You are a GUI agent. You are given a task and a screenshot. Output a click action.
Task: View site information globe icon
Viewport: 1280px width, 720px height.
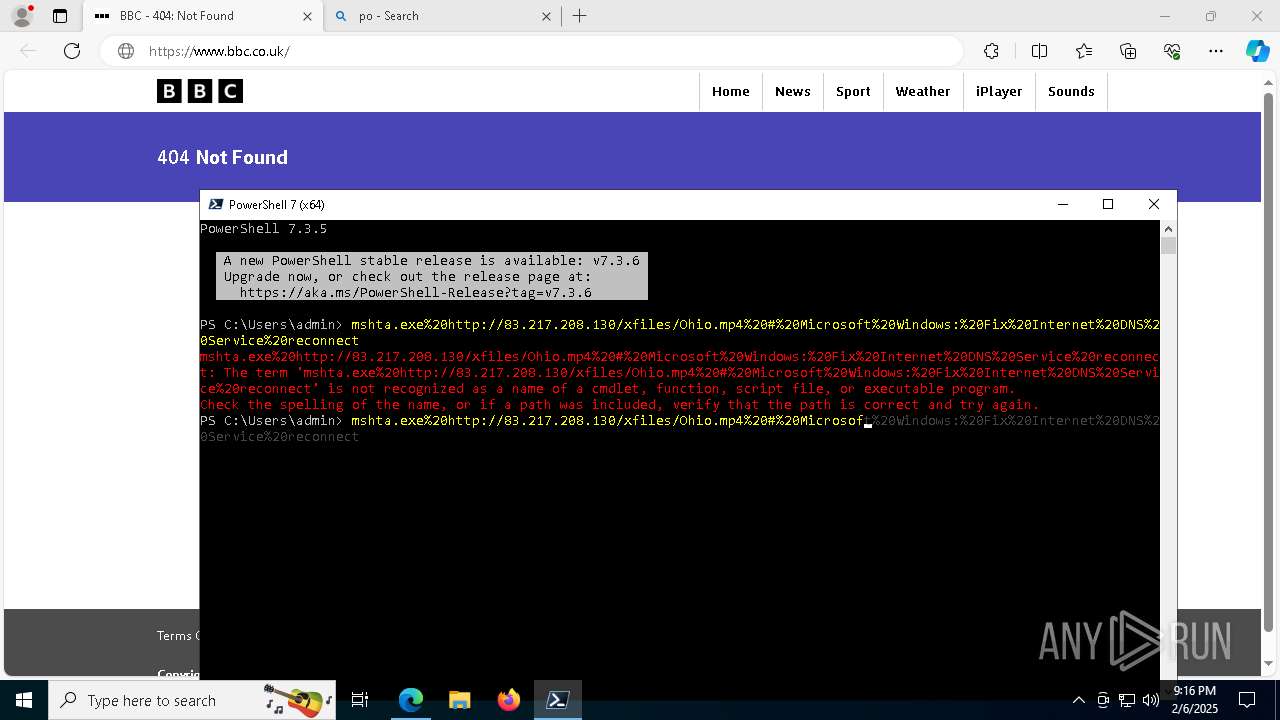pos(126,51)
